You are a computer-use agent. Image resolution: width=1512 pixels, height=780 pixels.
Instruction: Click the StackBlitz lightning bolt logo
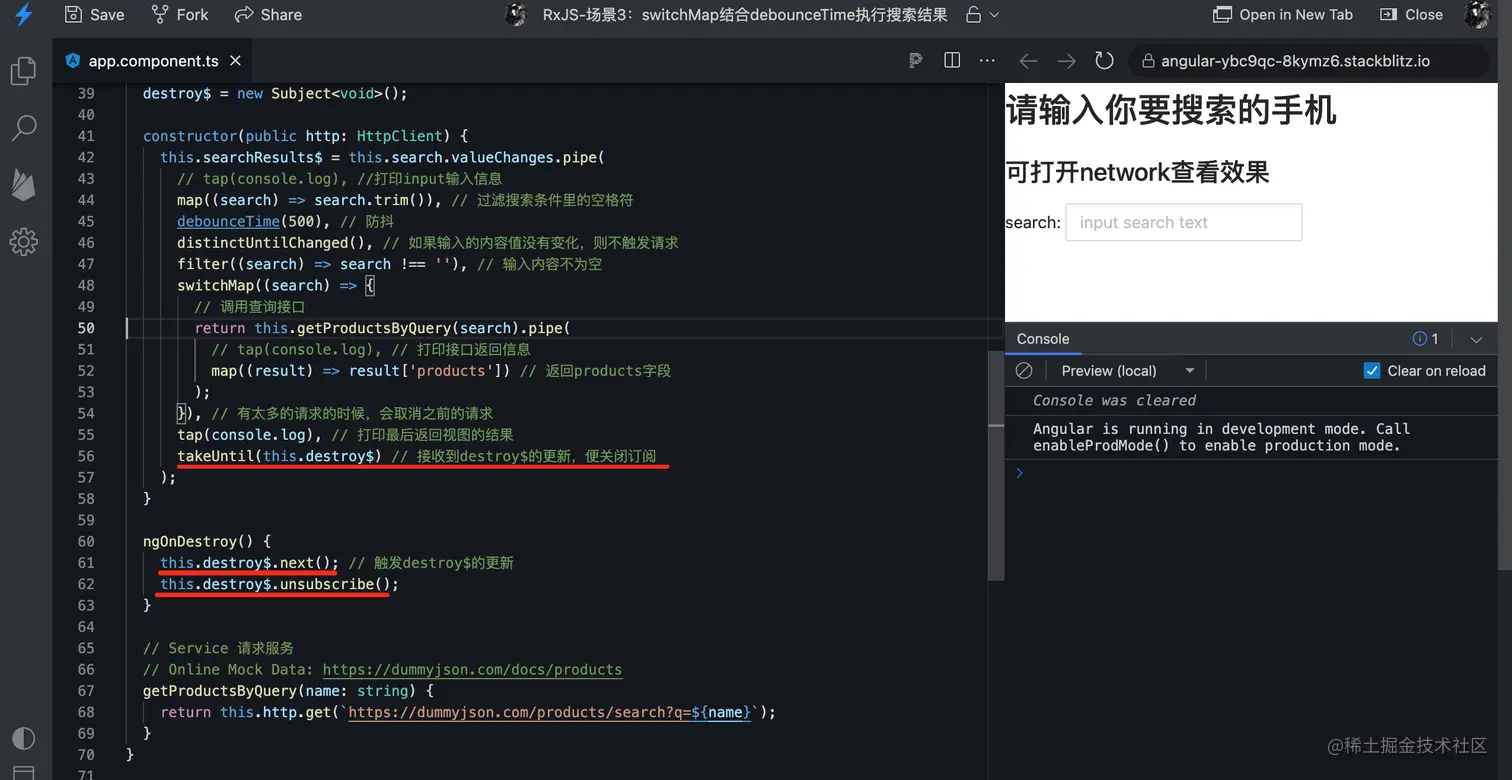pos(24,15)
